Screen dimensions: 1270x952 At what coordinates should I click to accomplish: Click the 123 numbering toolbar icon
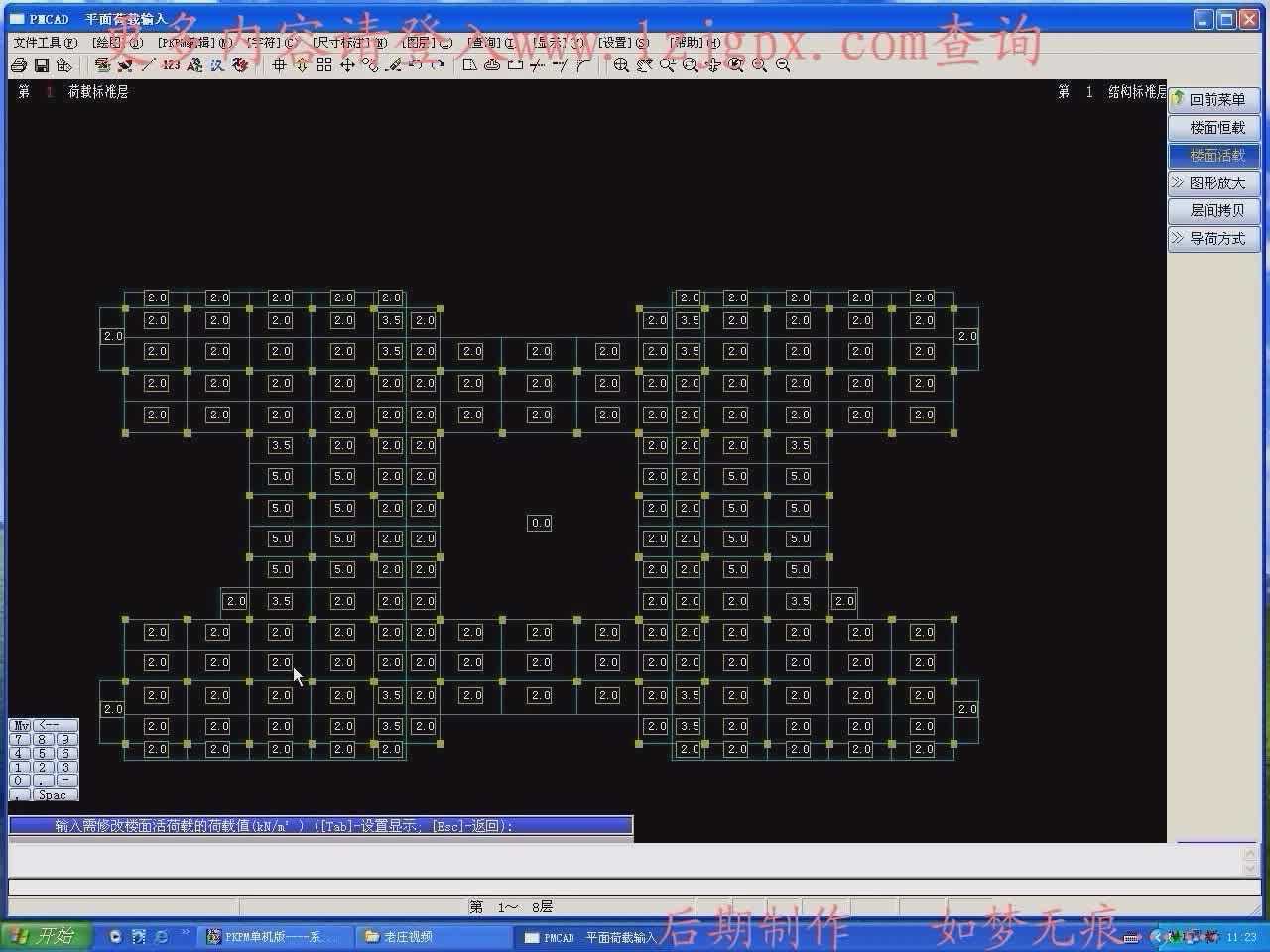pos(171,65)
